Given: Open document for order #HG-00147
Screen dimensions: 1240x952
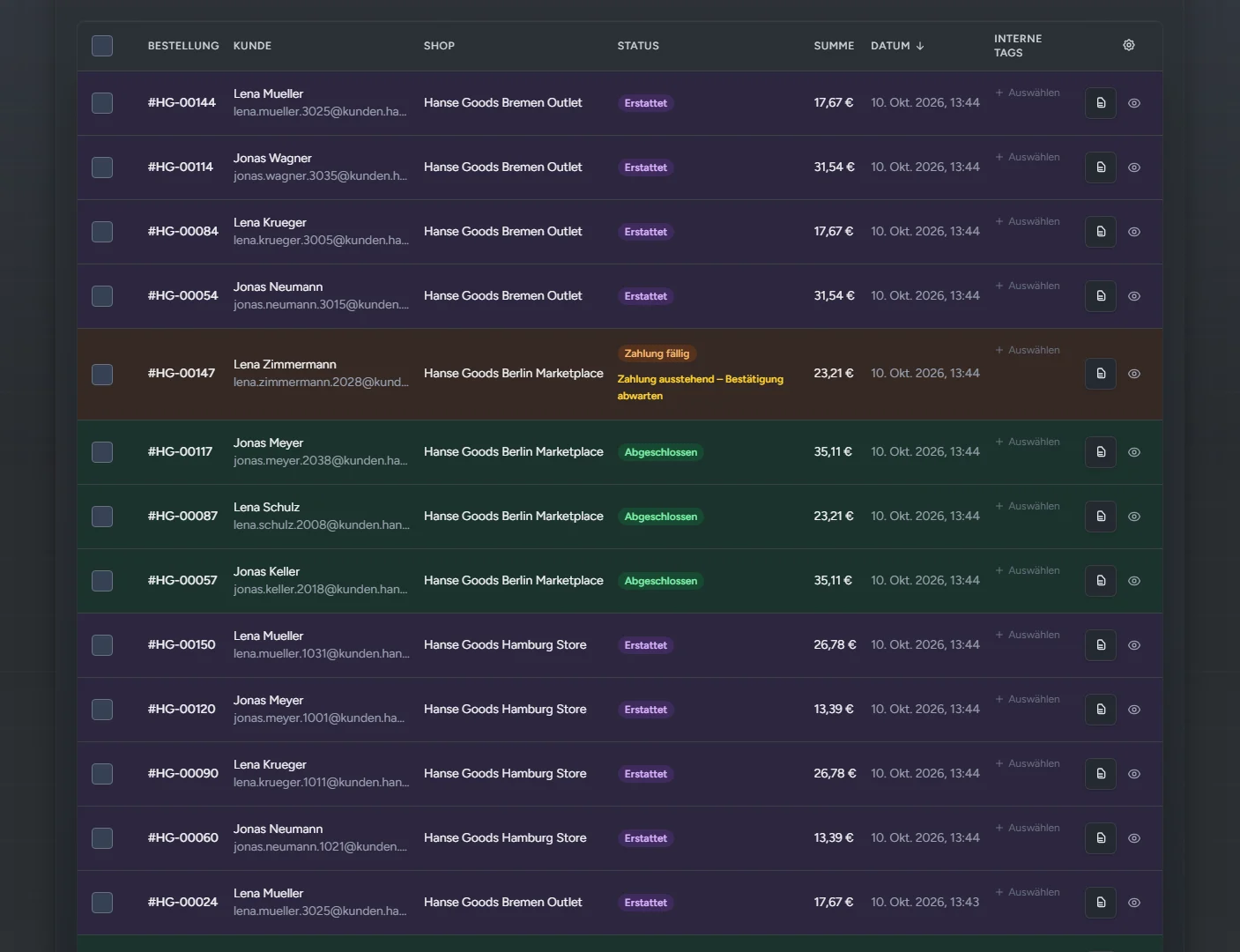Looking at the screenshot, I should coord(1101,374).
